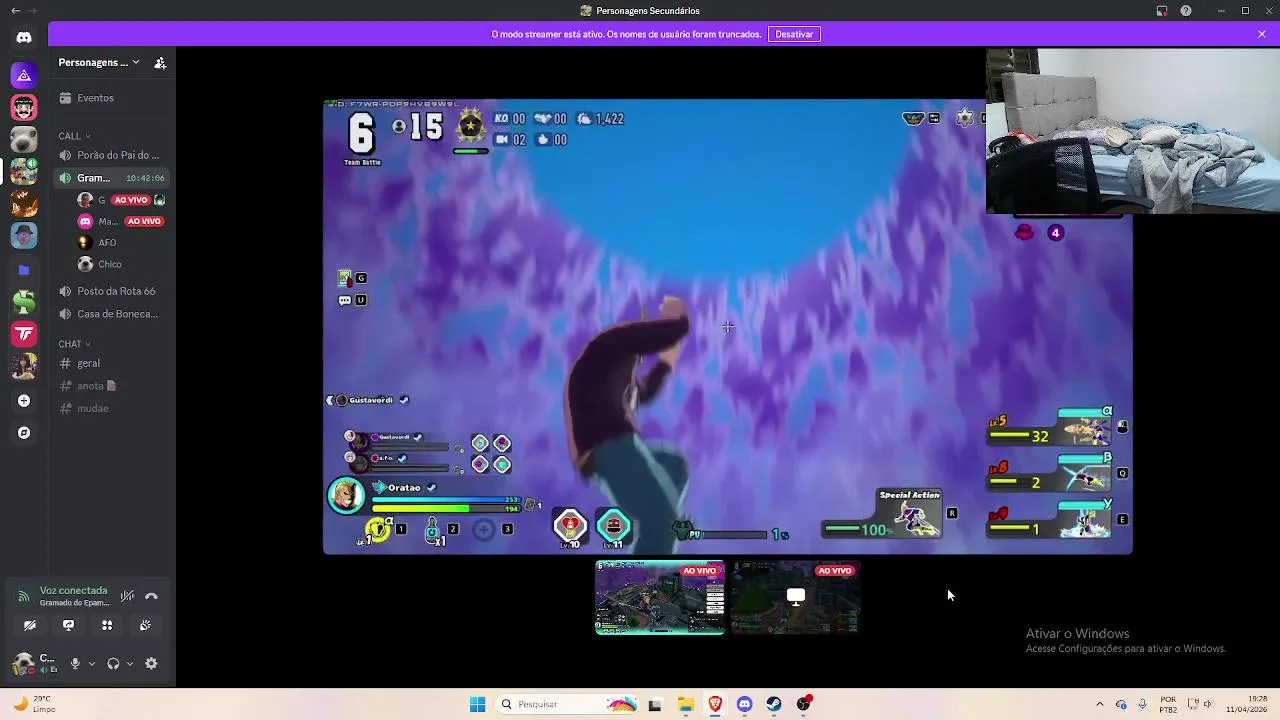
Task: Go back using title bar arrow
Action: (x=14, y=10)
